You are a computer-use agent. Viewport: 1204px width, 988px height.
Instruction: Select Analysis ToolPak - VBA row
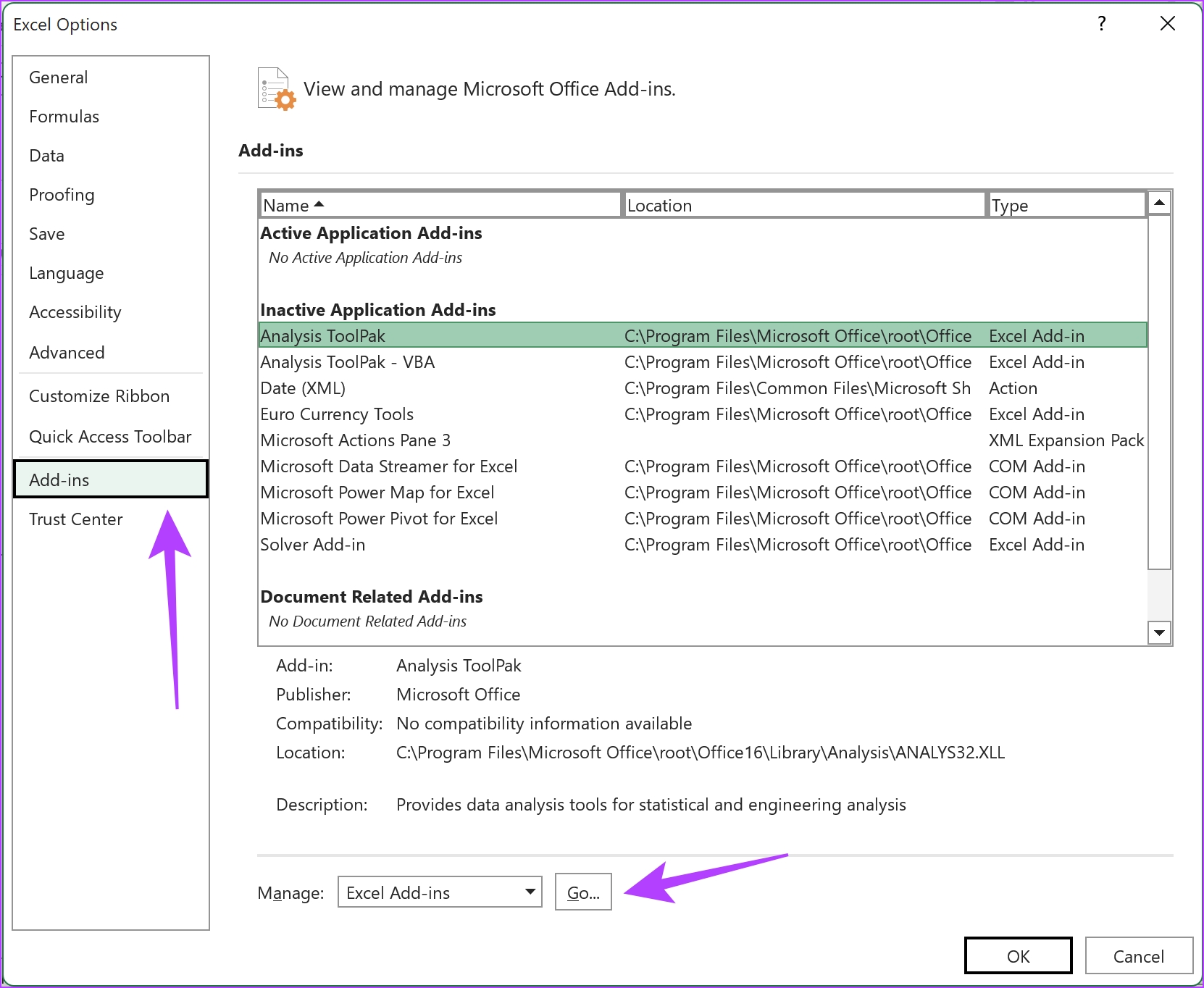(703, 362)
